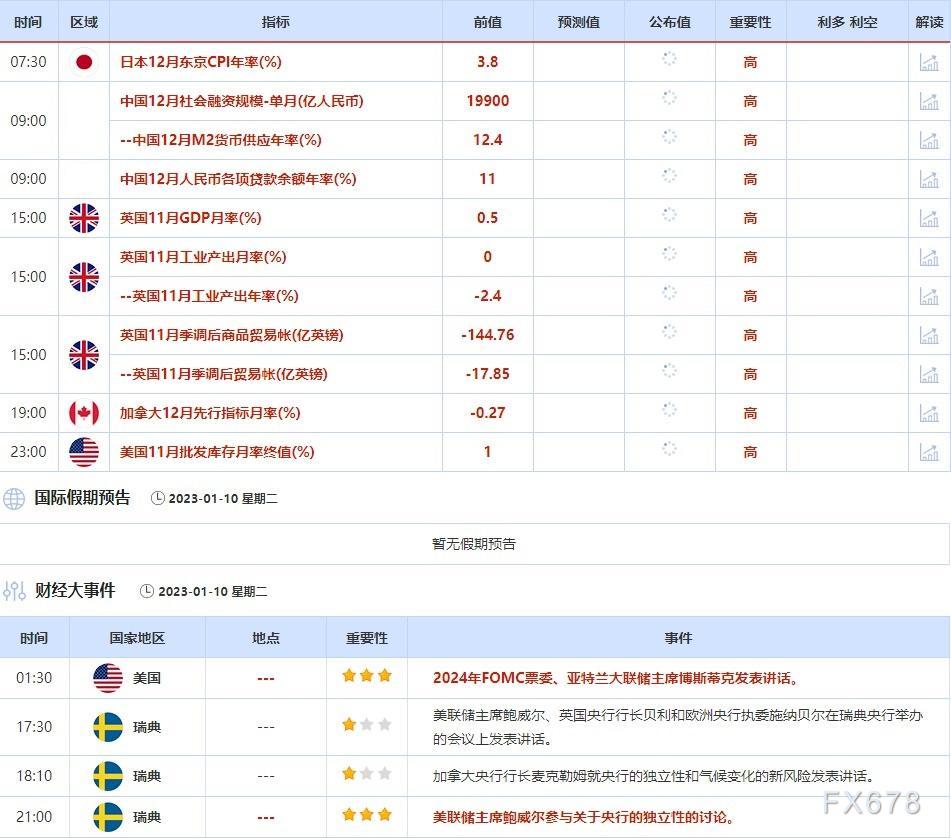Select previous value -0.27
This screenshot has width=951, height=838.
point(488,413)
